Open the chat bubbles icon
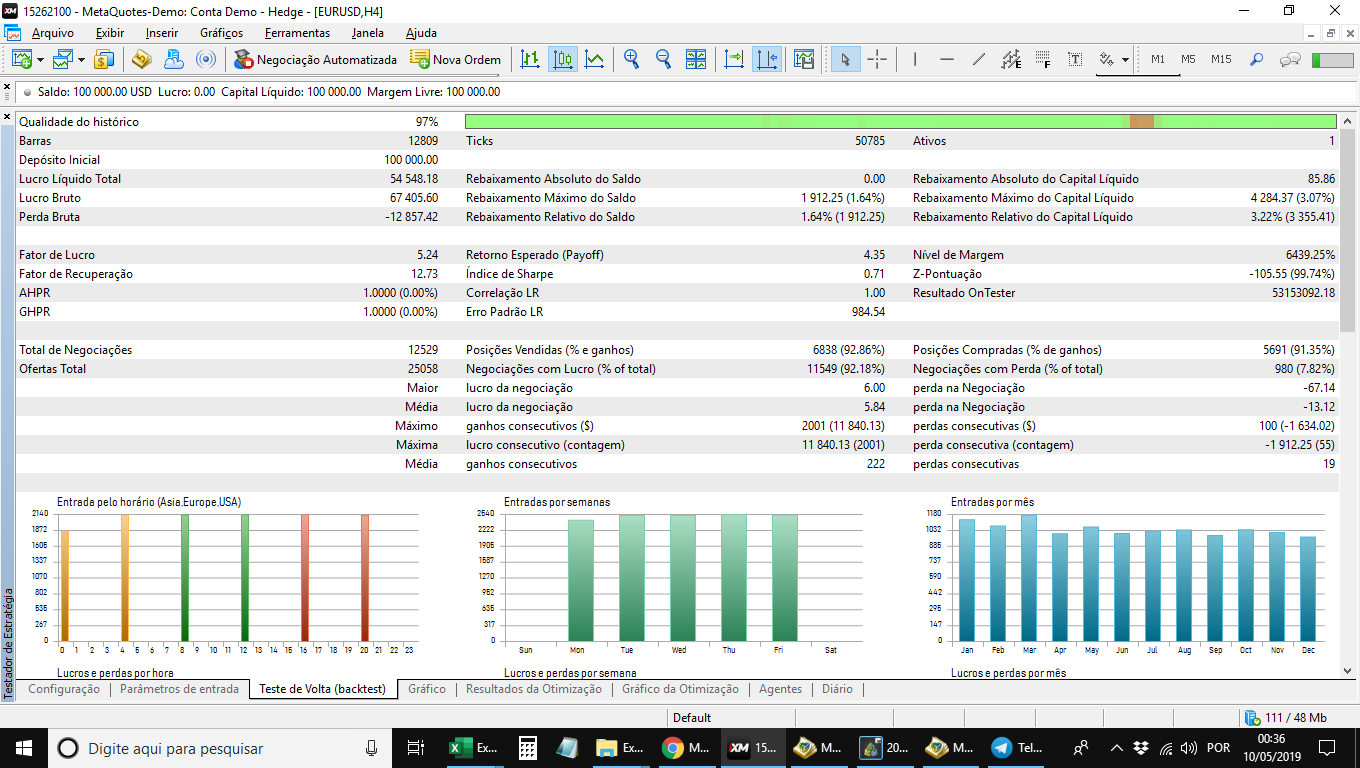Image resolution: width=1360 pixels, height=768 pixels. tap(1290, 60)
